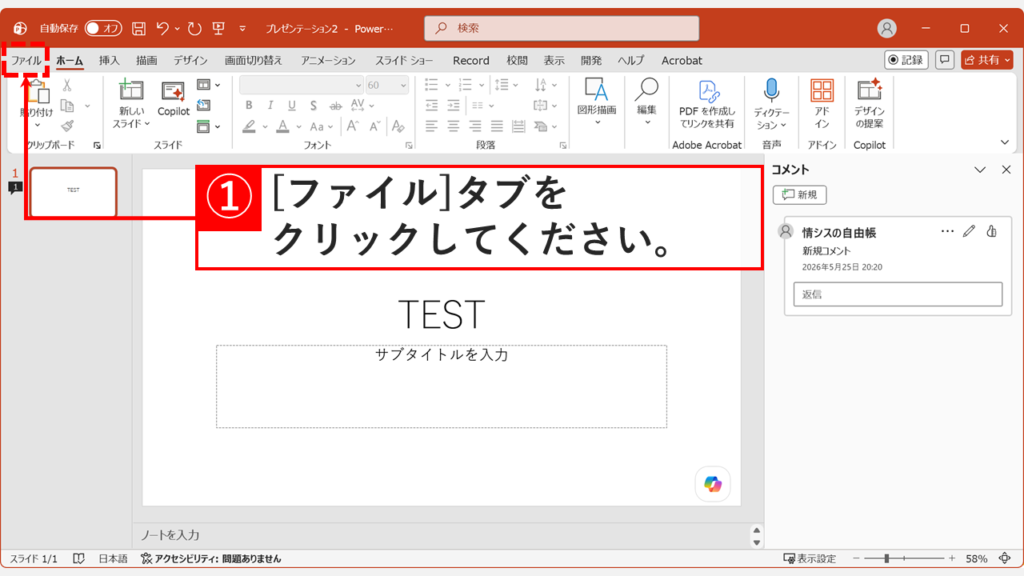Image resolution: width=1024 pixels, height=576 pixels.
Task: Apply numbered list
Action: [465, 85]
